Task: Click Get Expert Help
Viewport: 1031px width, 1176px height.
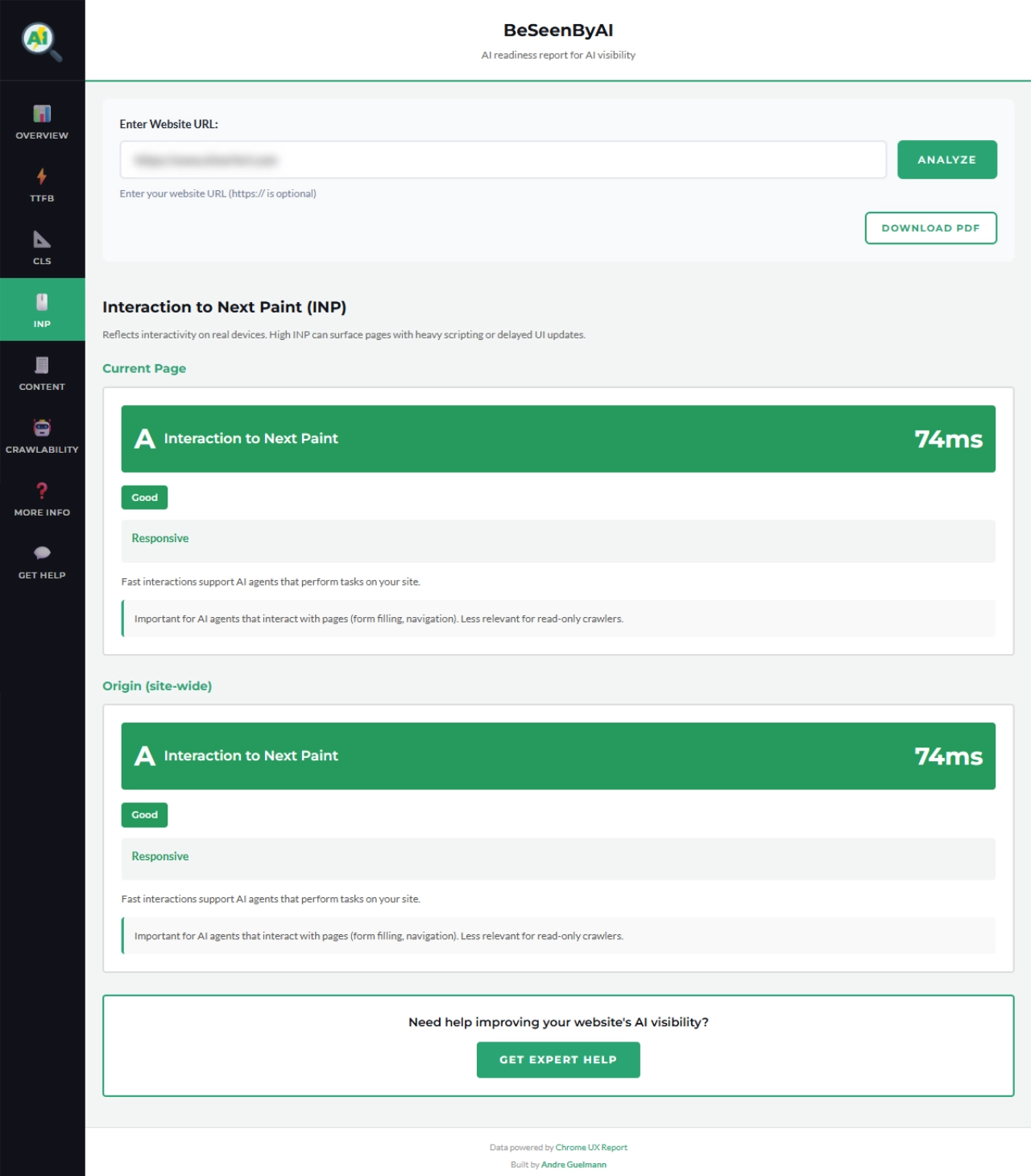Action: (558, 1060)
